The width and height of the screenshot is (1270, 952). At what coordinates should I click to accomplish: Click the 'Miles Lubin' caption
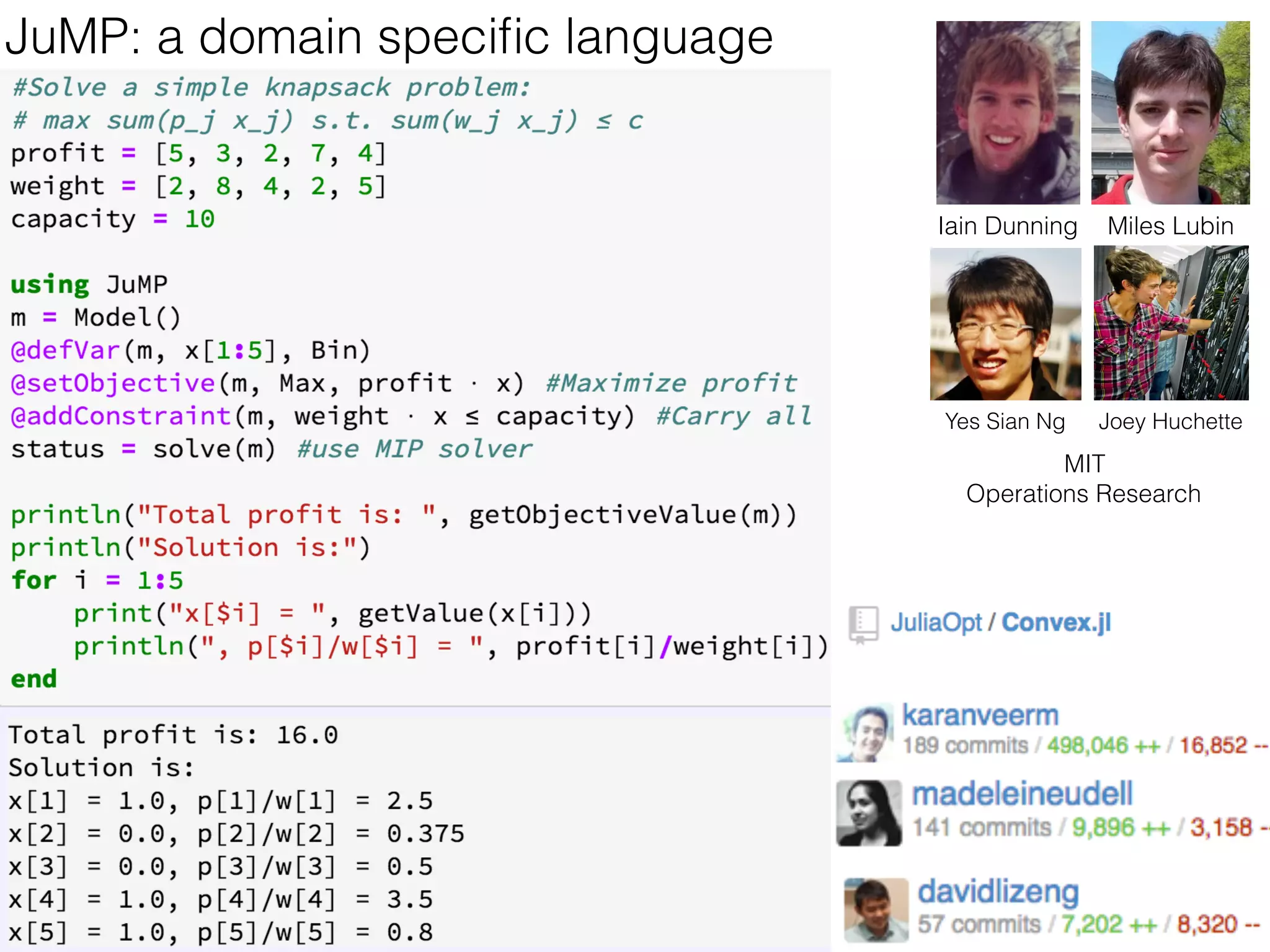[1171, 226]
